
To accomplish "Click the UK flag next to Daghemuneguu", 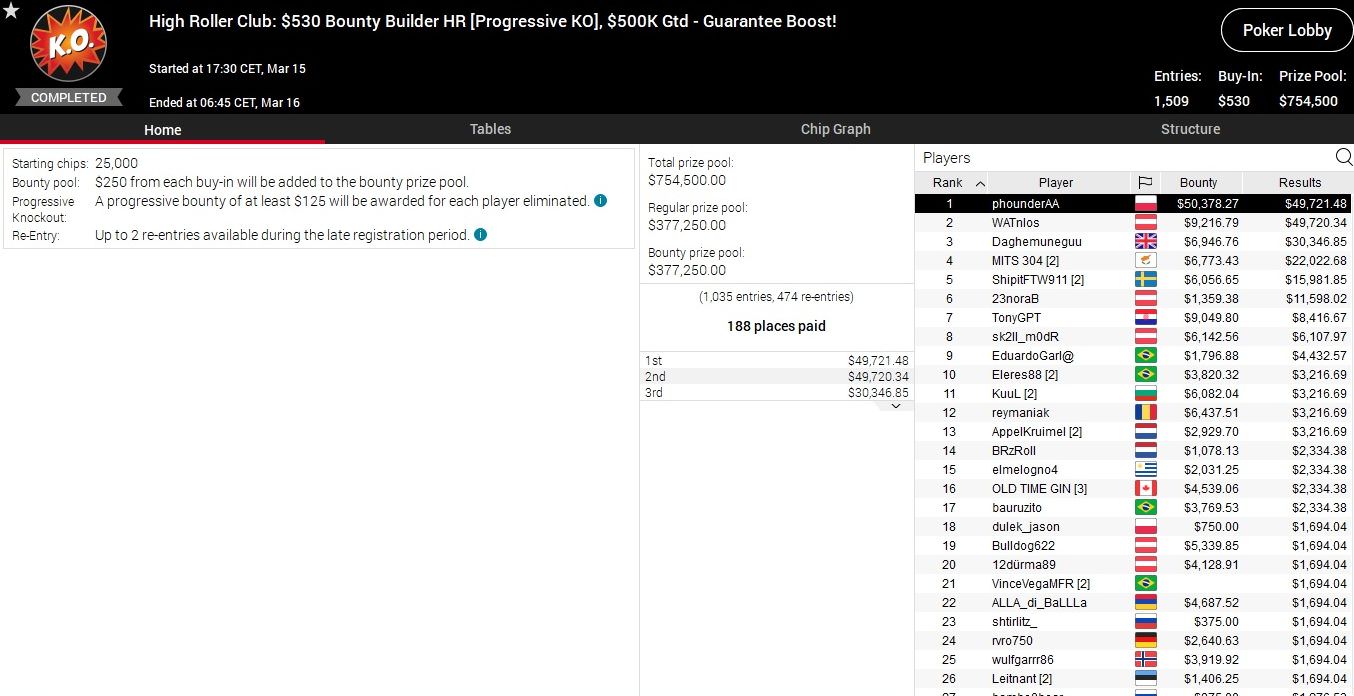I will tap(1145, 242).
